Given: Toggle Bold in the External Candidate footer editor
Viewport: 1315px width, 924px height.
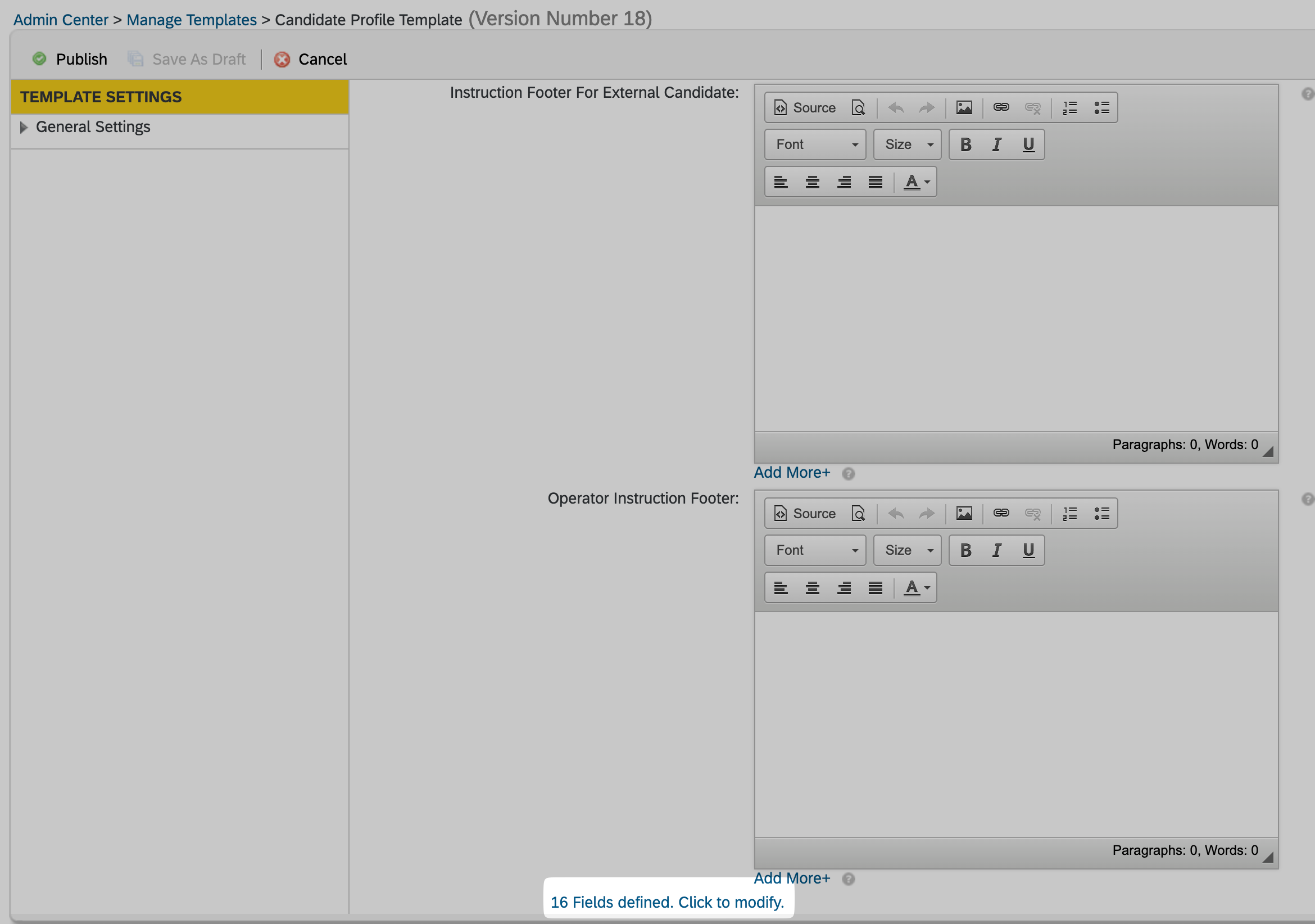Looking at the screenshot, I should pyautogui.click(x=965, y=144).
